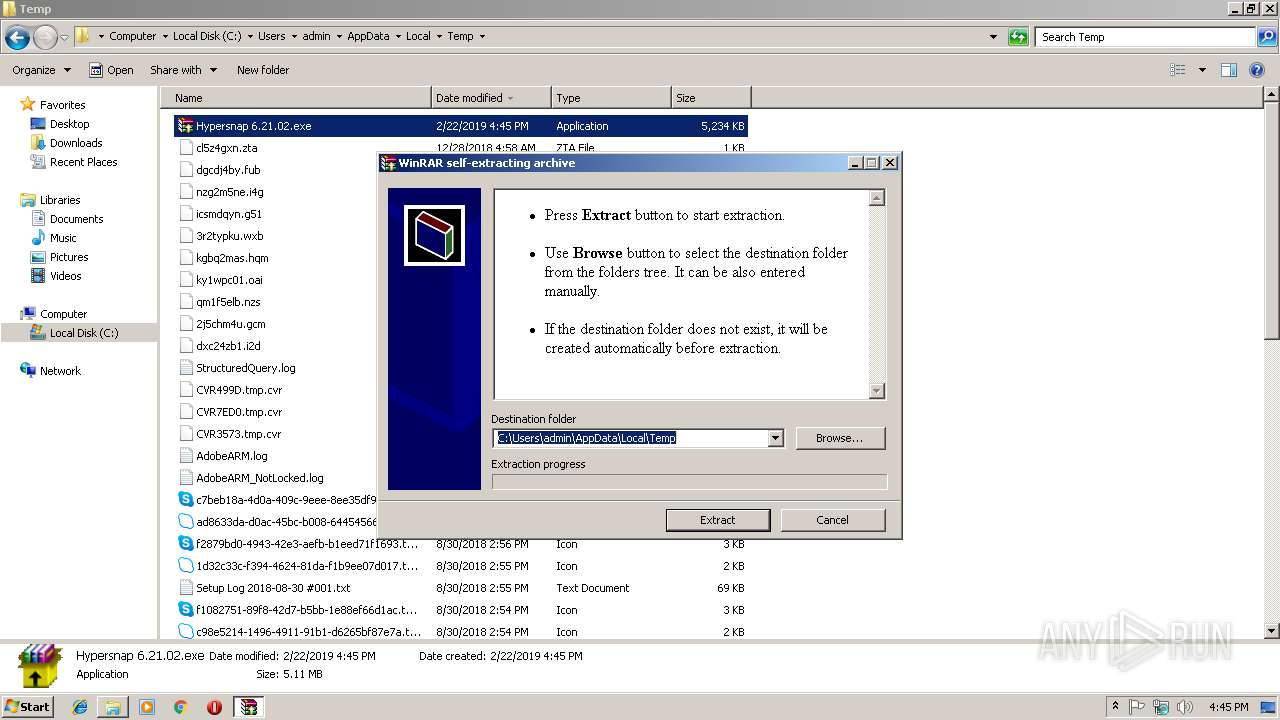Click Skype icon of c7beb18a file
This screenshot has height=720, width=1280.
[185, 500]
